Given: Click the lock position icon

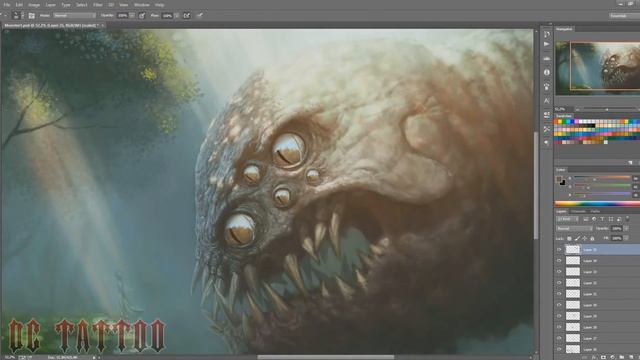Looking at the screenshot, I should [x=584, y=238].
